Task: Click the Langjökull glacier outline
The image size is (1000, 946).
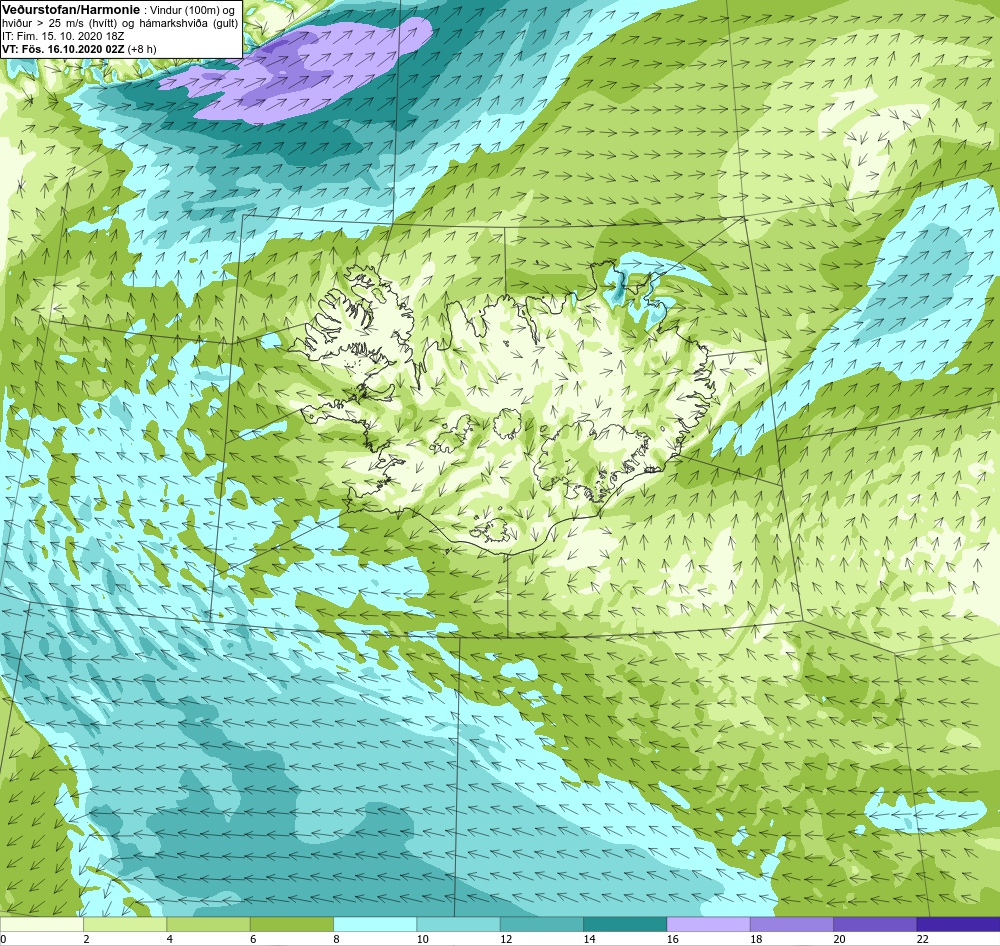Action: tap(454, 435)
